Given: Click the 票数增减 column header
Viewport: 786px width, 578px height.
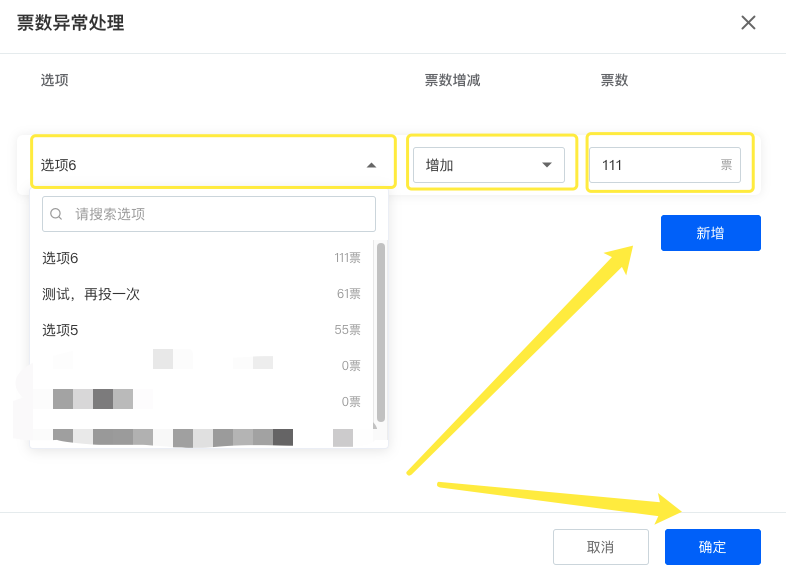Looking at the screenshot, I should point(452,80).
